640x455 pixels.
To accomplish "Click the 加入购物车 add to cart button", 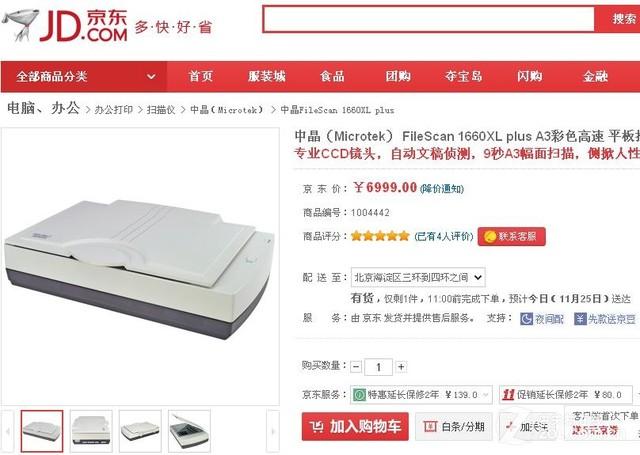I will (355, 426).
